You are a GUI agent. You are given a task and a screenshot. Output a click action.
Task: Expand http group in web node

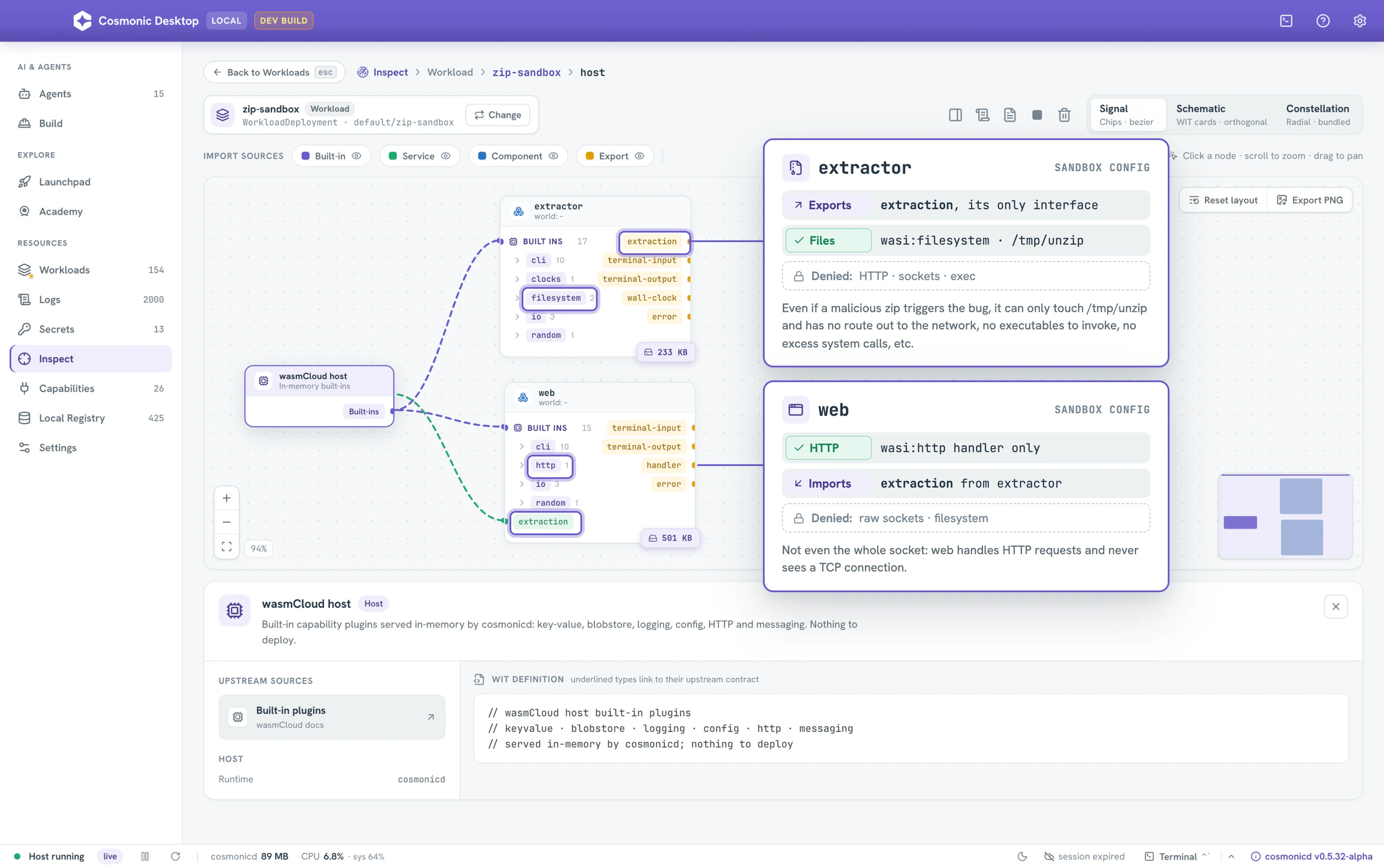(x=522, y=465)
